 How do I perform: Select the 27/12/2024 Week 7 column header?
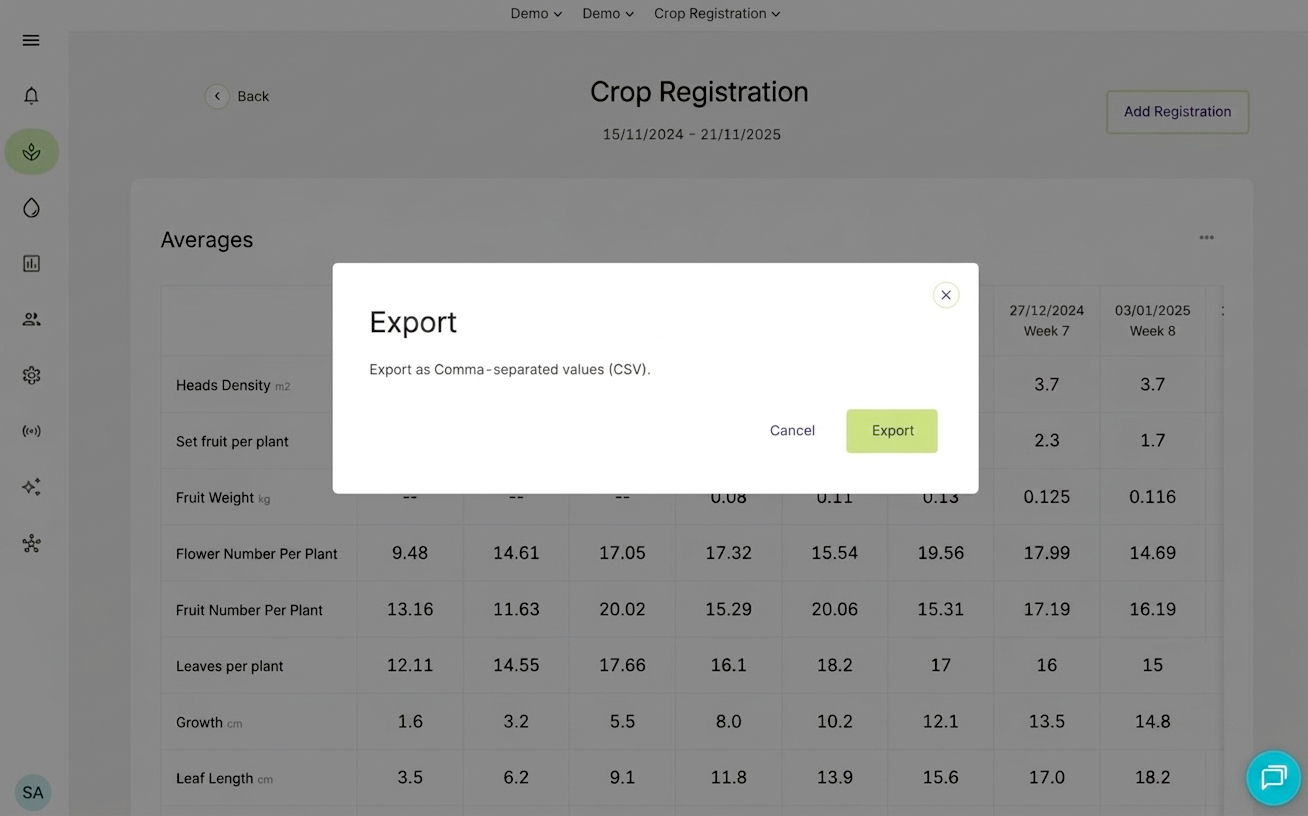[x=1047, y=321]
